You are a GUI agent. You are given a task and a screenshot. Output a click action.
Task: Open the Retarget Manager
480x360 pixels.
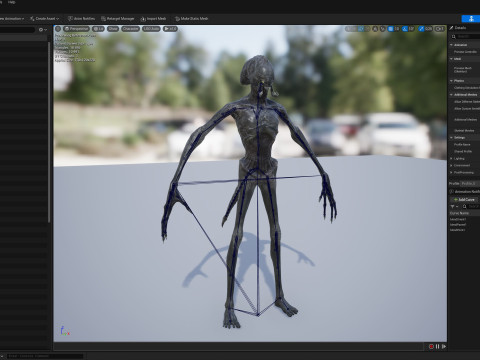click(118, 19)
